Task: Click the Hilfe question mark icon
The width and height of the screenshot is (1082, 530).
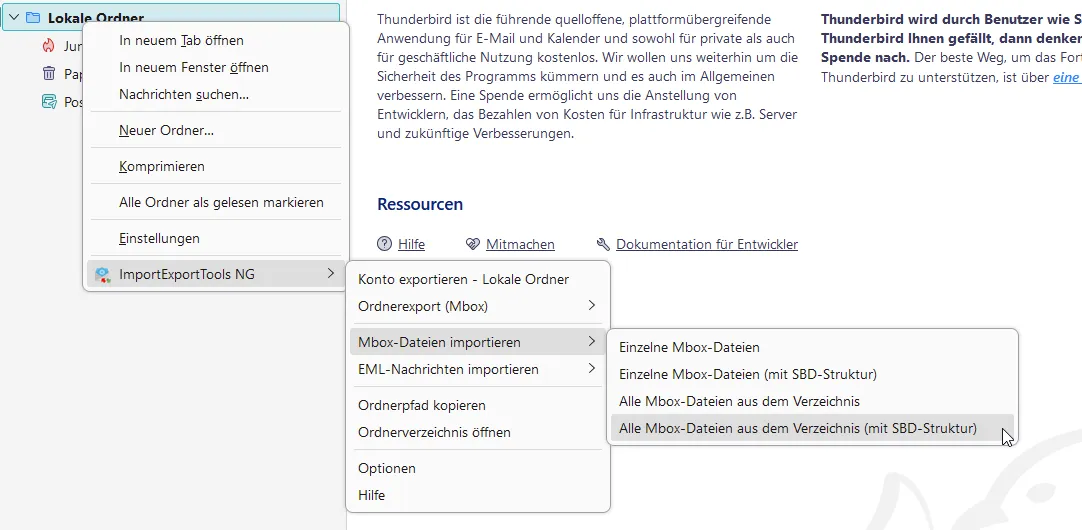Action: pos(384,244)
